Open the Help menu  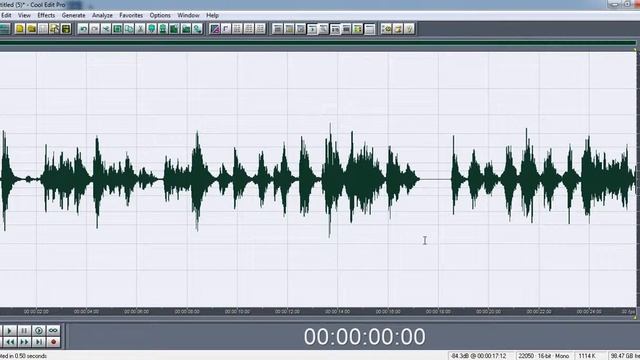212,15
